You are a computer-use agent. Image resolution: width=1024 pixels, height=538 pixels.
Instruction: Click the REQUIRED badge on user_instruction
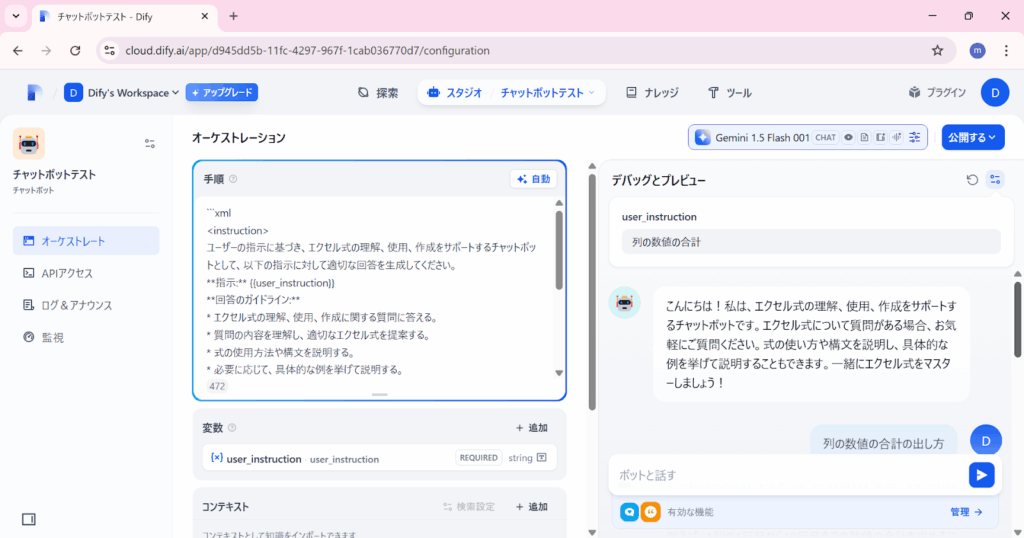tap(479, 458)
